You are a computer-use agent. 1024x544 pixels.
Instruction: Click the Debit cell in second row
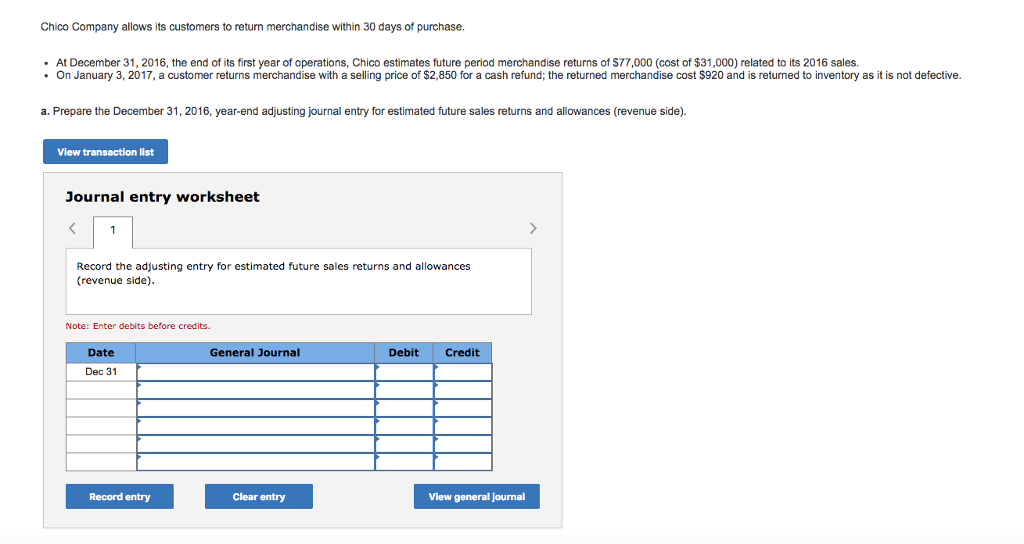[404, 390]
